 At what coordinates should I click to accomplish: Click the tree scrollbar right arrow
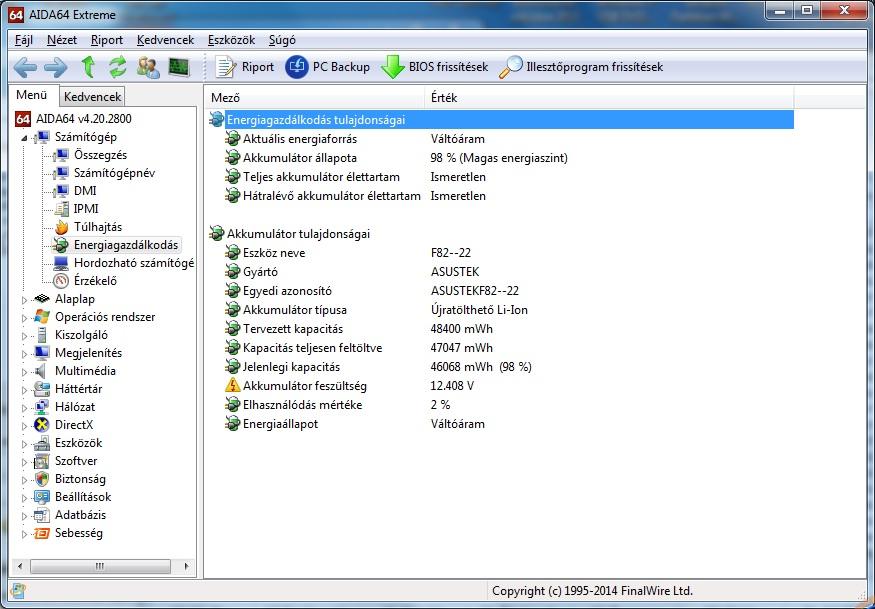tap(186, 566)
